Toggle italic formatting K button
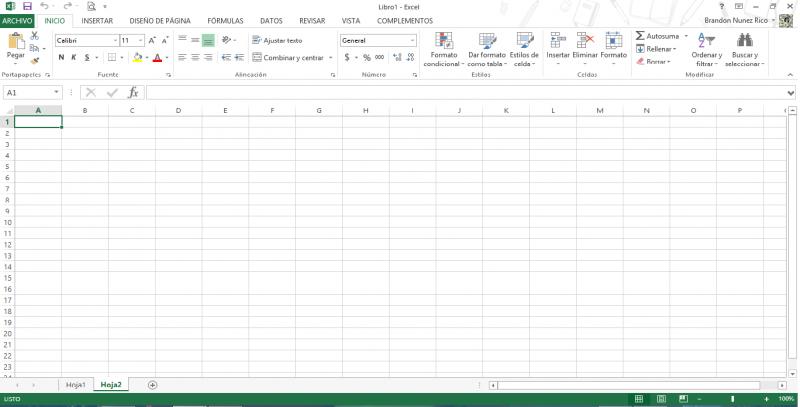Image resolution: width=800 pixels, height=407 pixels. pyautogui.click(x=74, y=57)
